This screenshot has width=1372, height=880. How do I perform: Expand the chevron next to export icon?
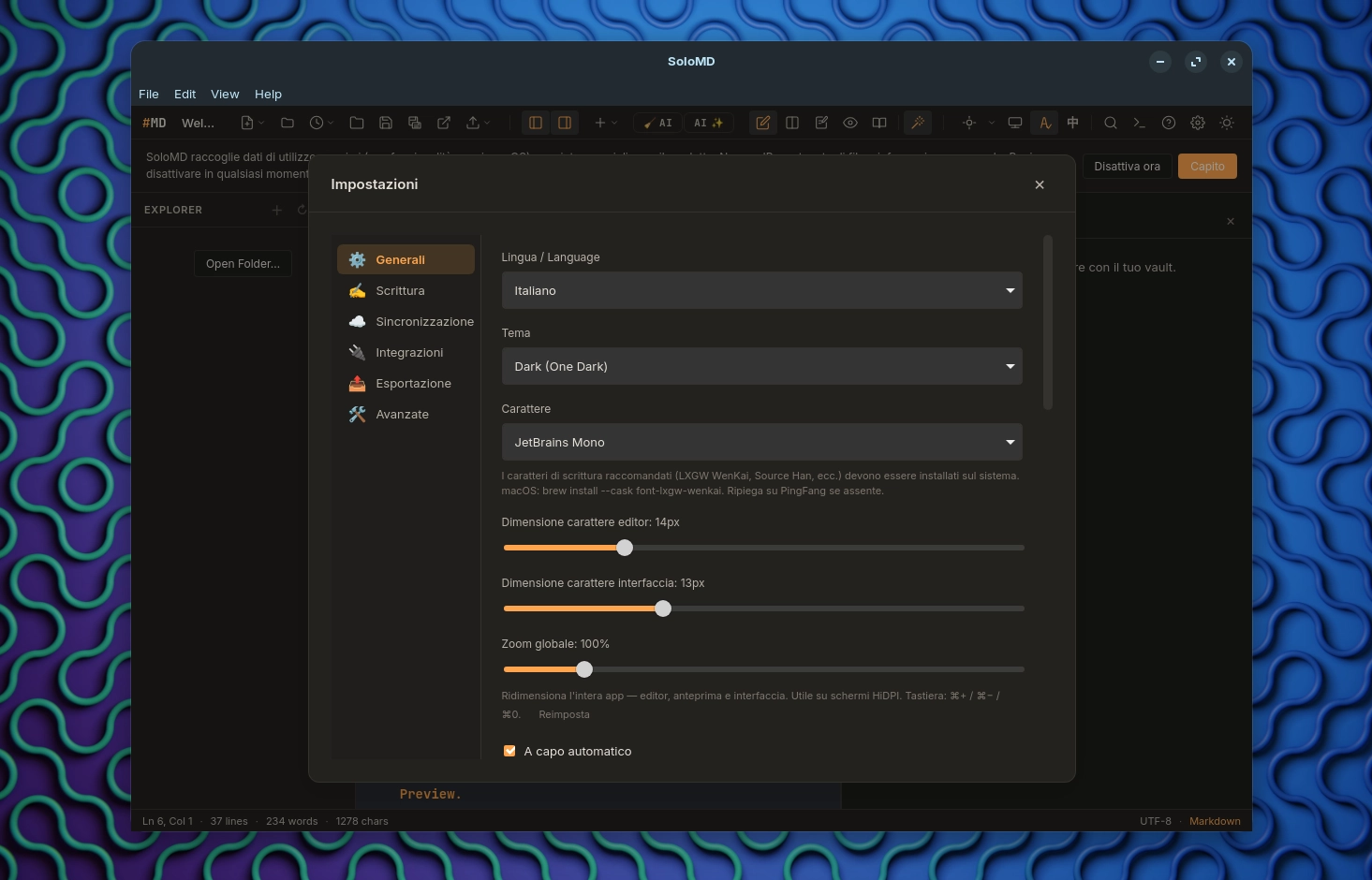pyautogui.click(x=487, y=123)
